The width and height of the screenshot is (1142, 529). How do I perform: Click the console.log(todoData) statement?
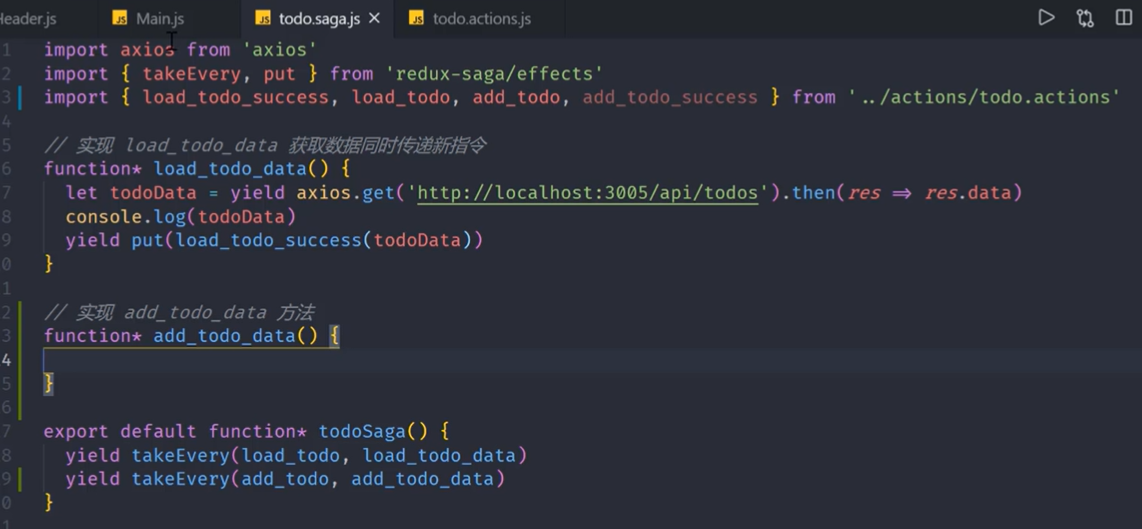(181, 217)
